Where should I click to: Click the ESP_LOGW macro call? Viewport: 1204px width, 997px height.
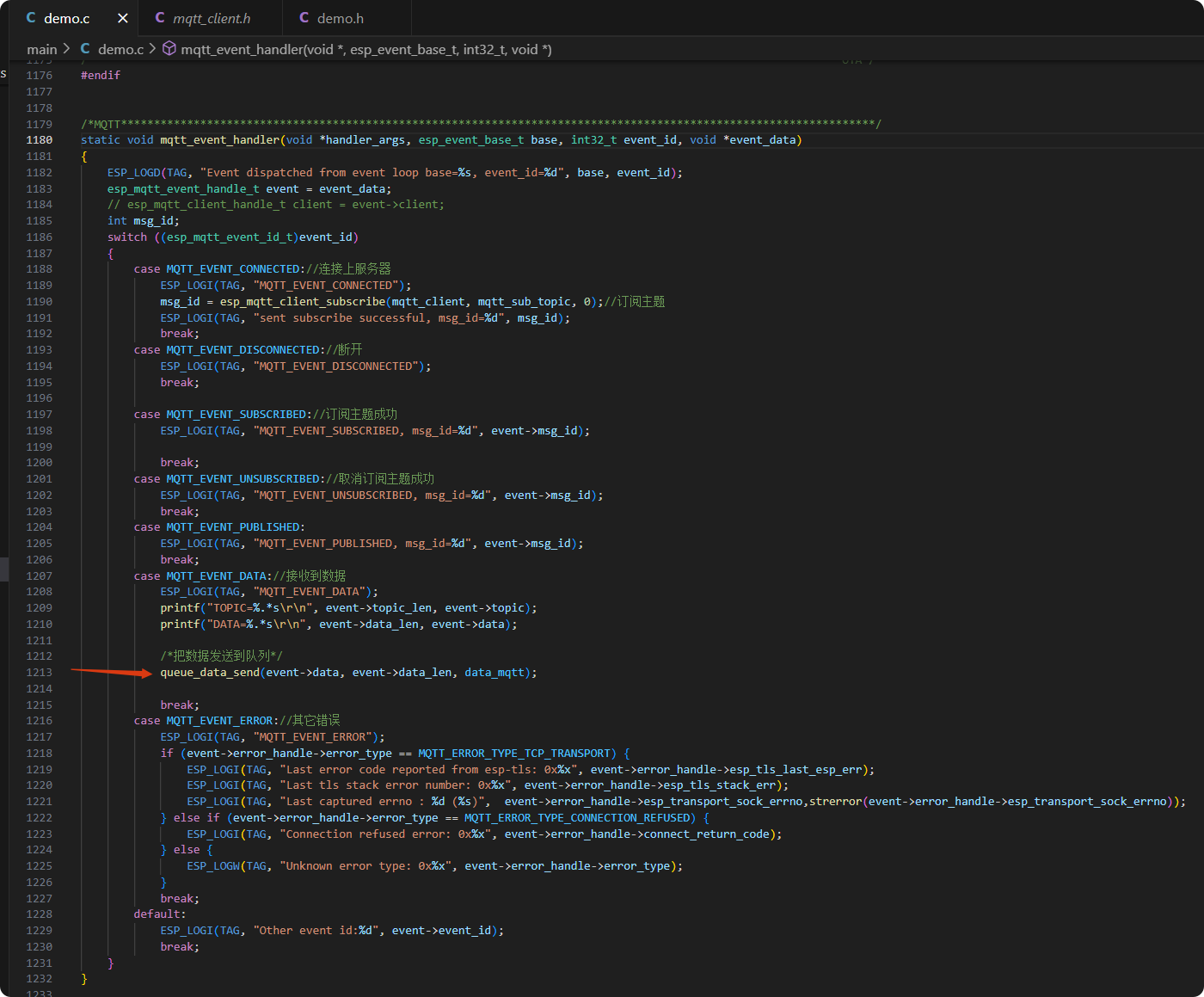213,866
